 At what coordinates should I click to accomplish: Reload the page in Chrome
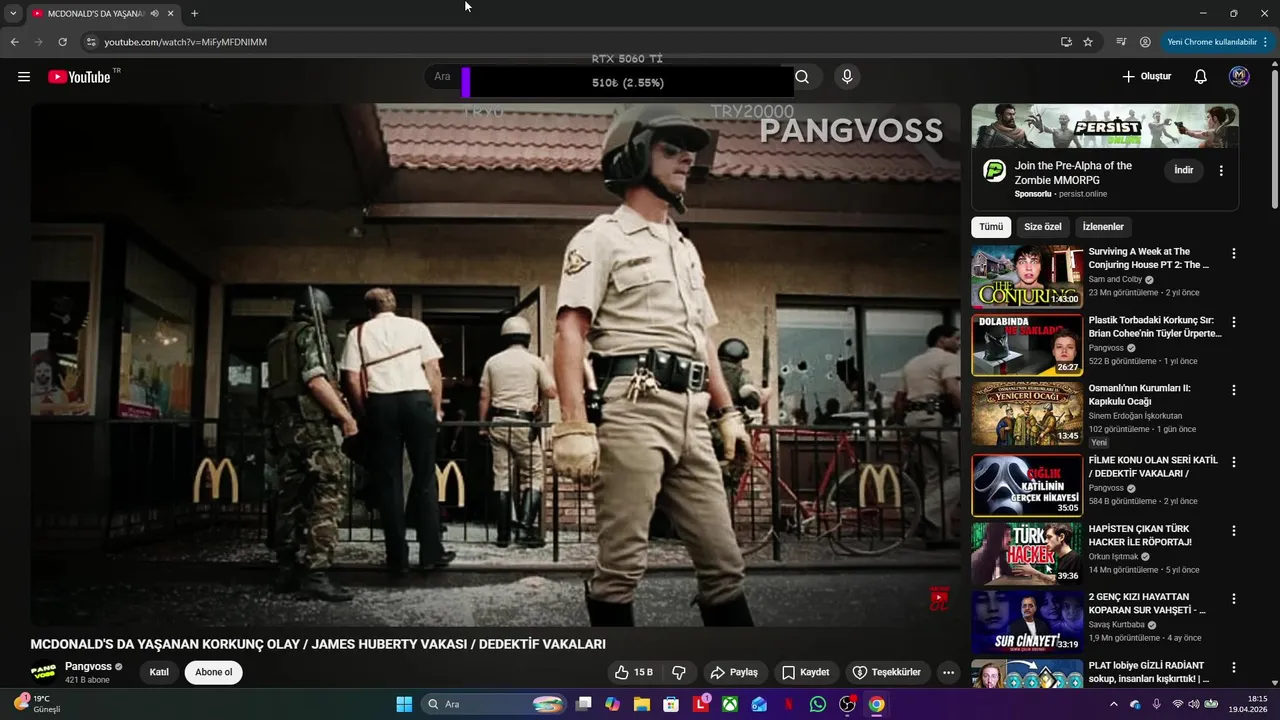(62, 42)
